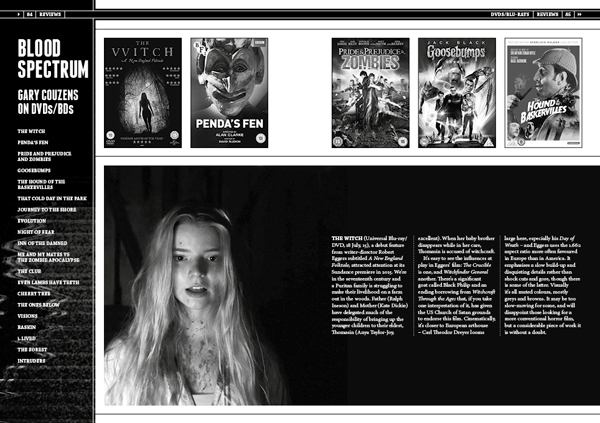Click the next page arrow in top-right header

tap(593, 5)
